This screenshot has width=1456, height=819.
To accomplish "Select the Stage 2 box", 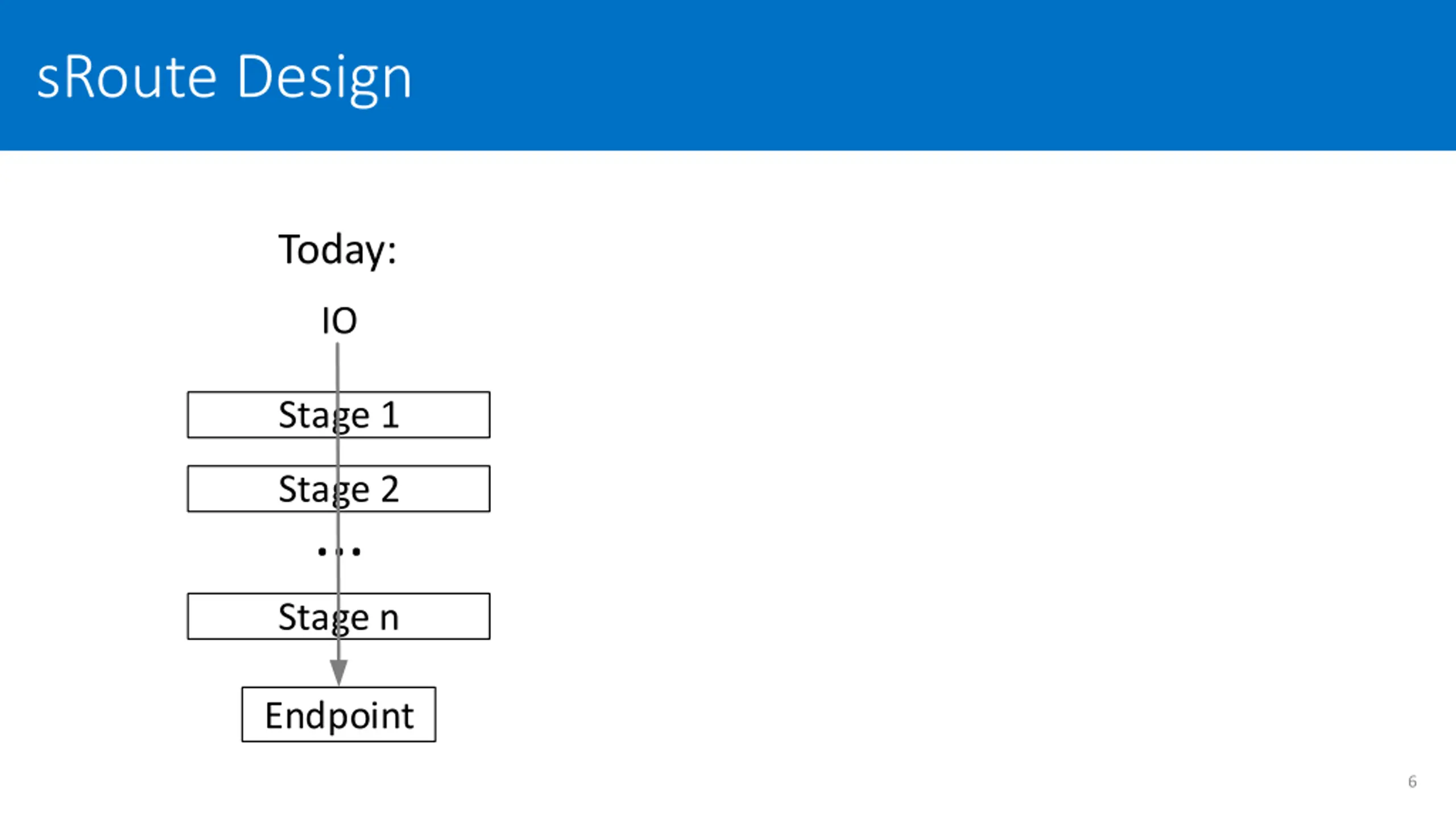I will (338, 489).
